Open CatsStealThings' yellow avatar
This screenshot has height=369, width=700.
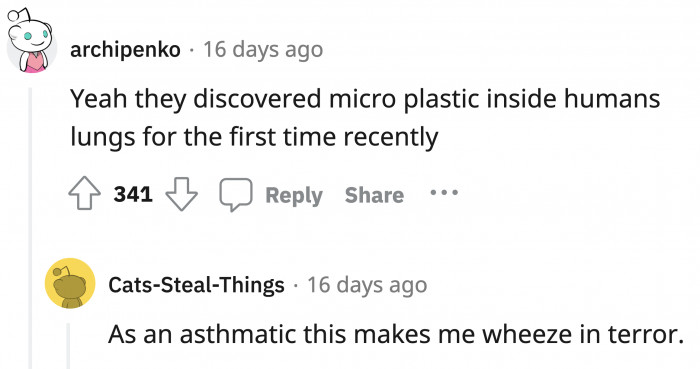point(70,283)
